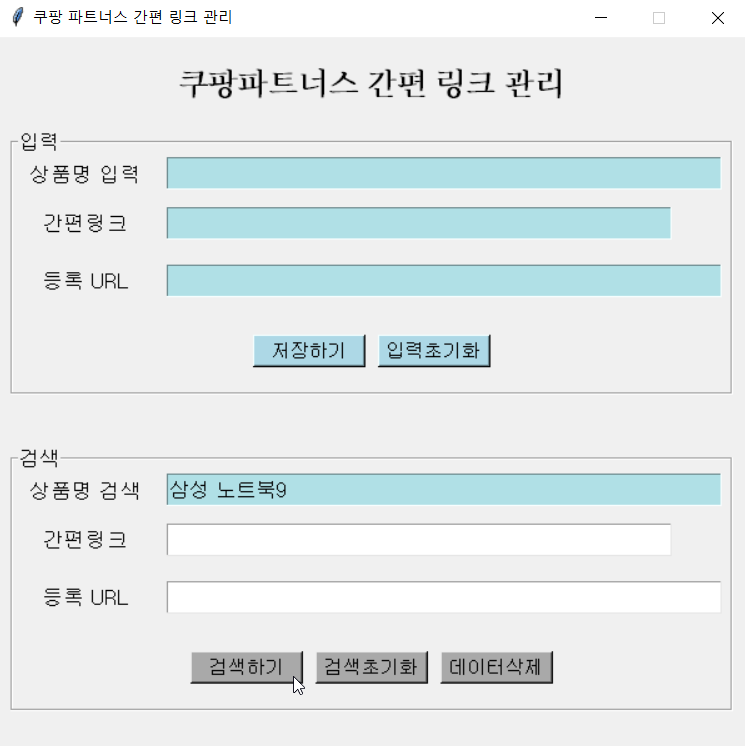The image size is (745, 746).
Task: Click the window title text 쿠팡 파트너스 간편 링크 관리
Action: (x=132, y=18)
